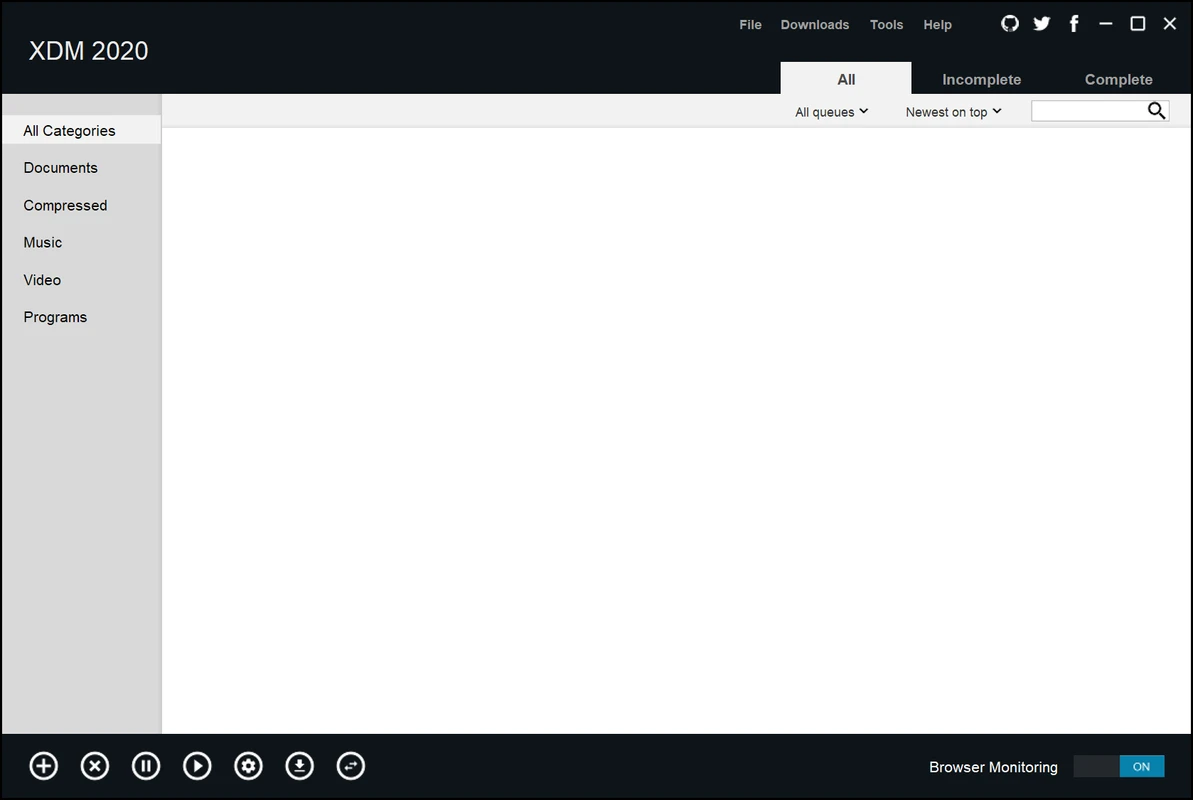Open the Tools menu
The height and width of the screenshot is (800, 1193).
point(886,24)
